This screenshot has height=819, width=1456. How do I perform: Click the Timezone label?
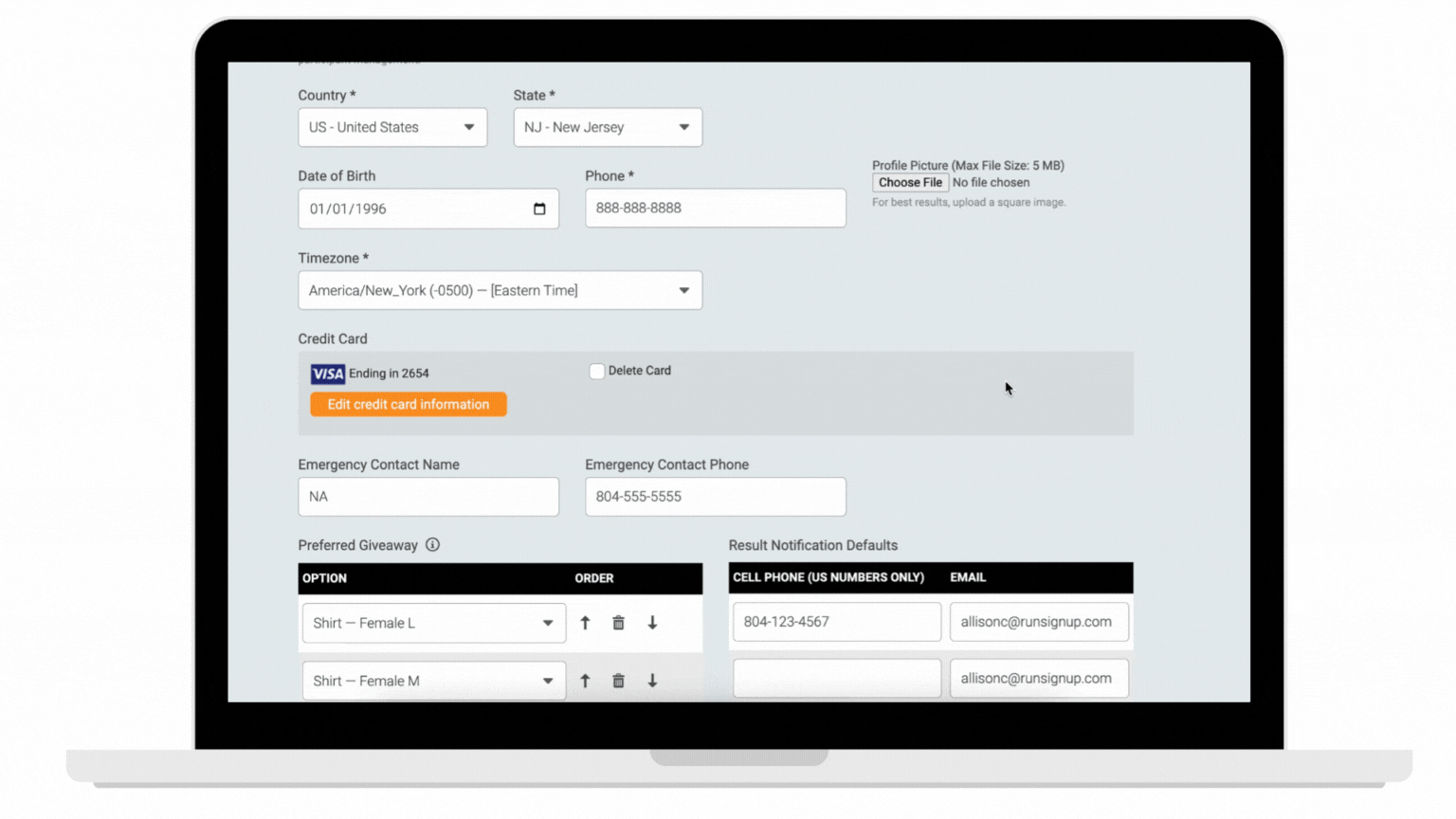(x=334, y=258)
